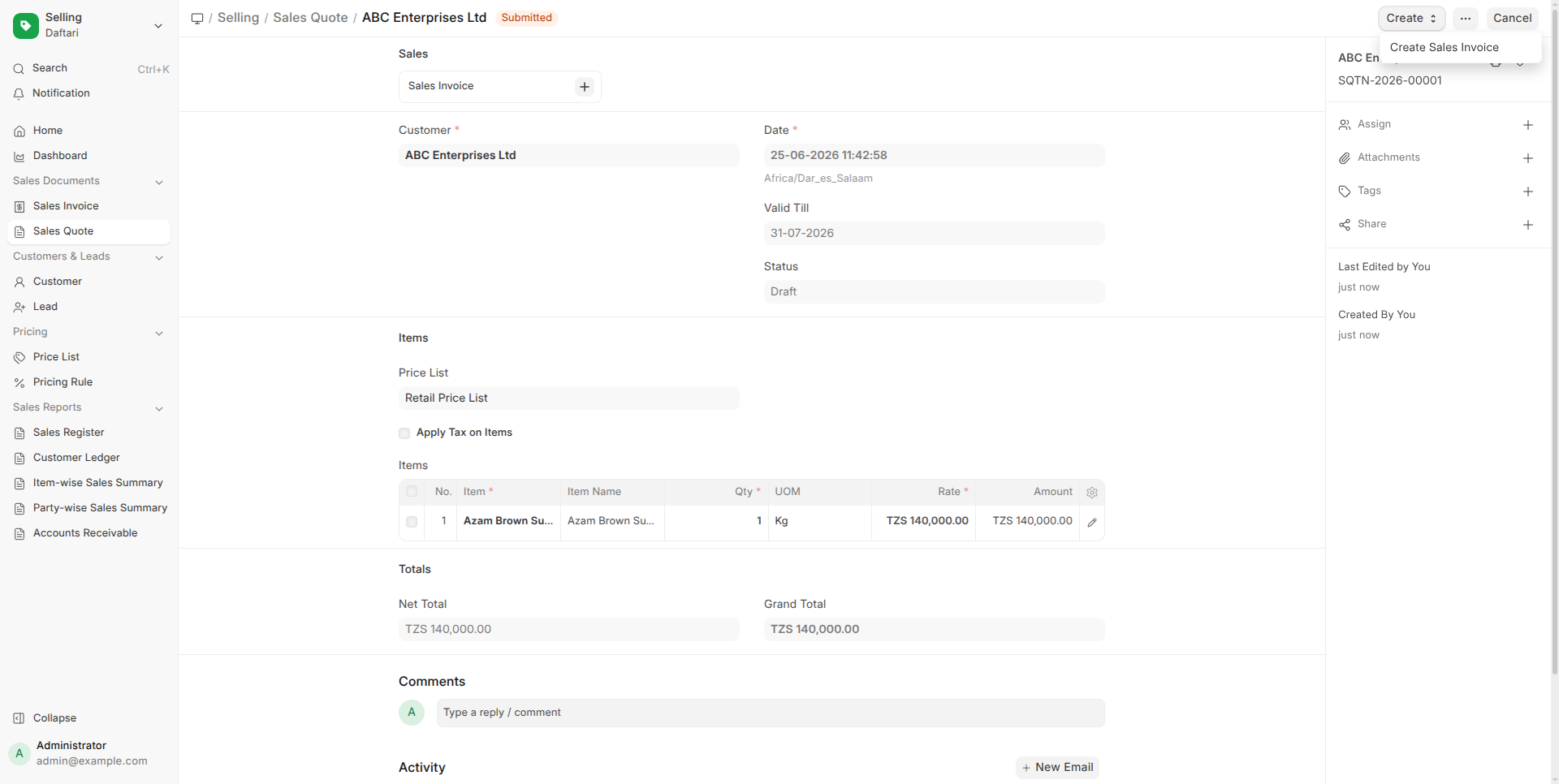Click the Create dropdown button
The width and height of the screenshot is (1559, 784).
click(x=1411, y=18)
